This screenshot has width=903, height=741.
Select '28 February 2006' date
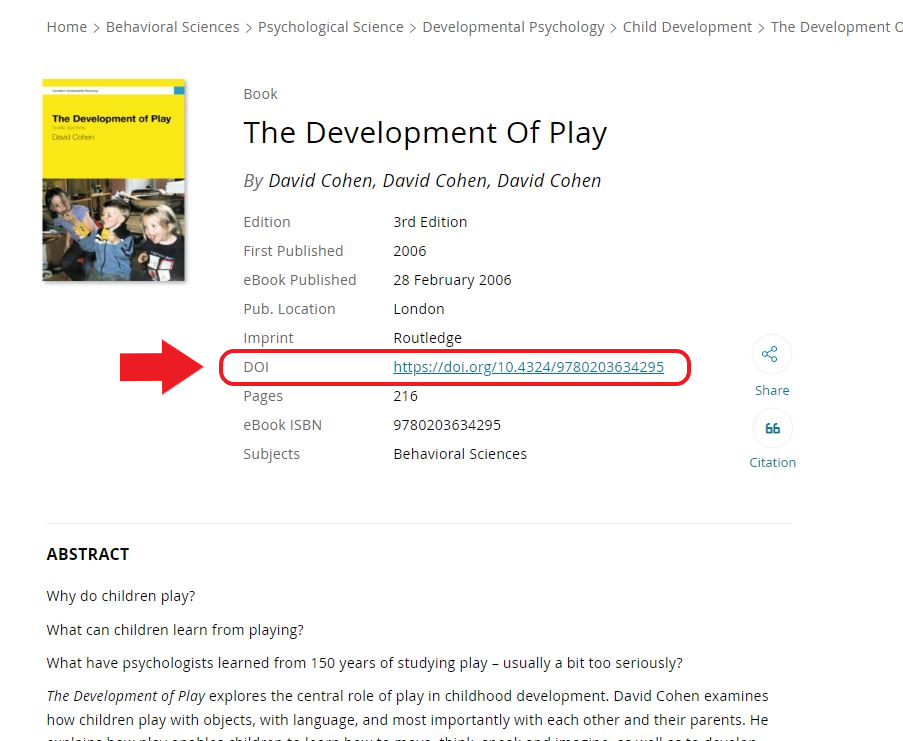point(452,280)
